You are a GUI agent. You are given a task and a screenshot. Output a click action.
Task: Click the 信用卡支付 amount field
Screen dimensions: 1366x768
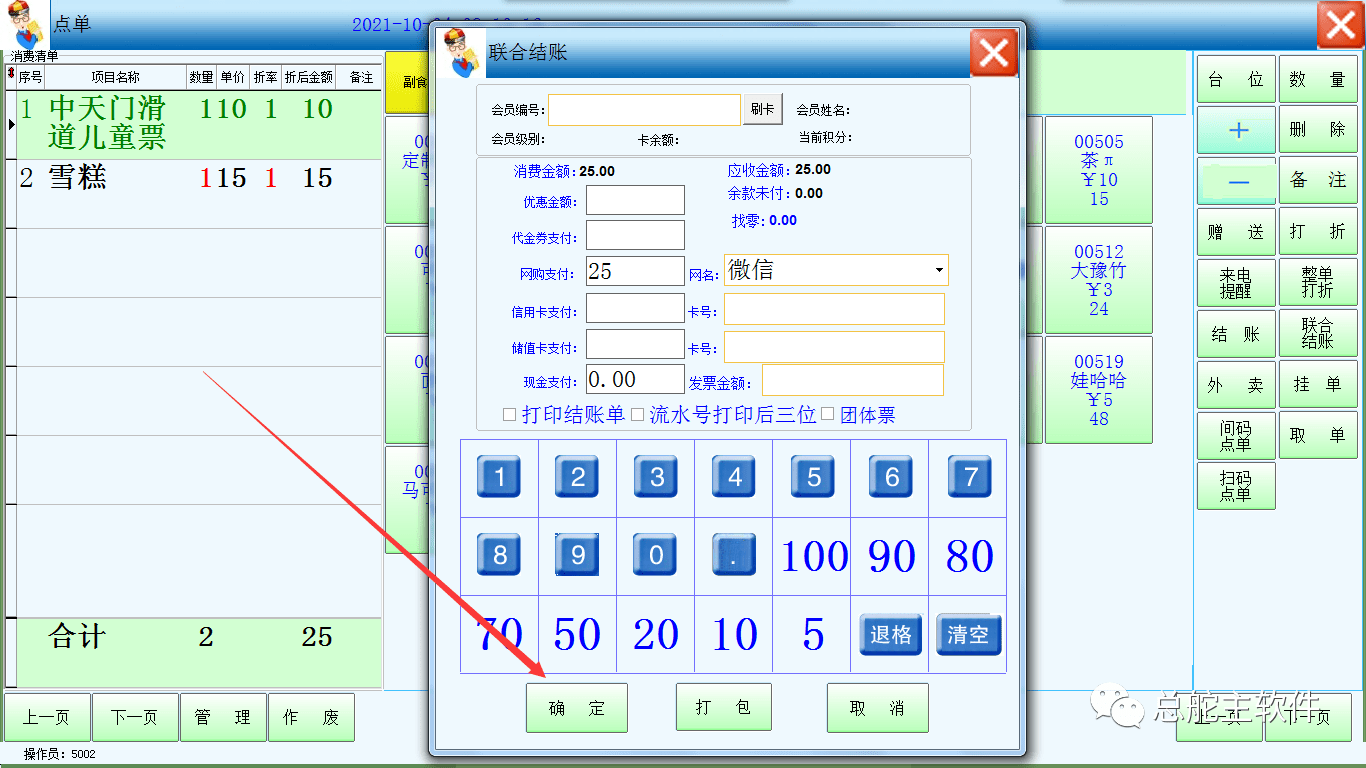(x=635, y=308)
